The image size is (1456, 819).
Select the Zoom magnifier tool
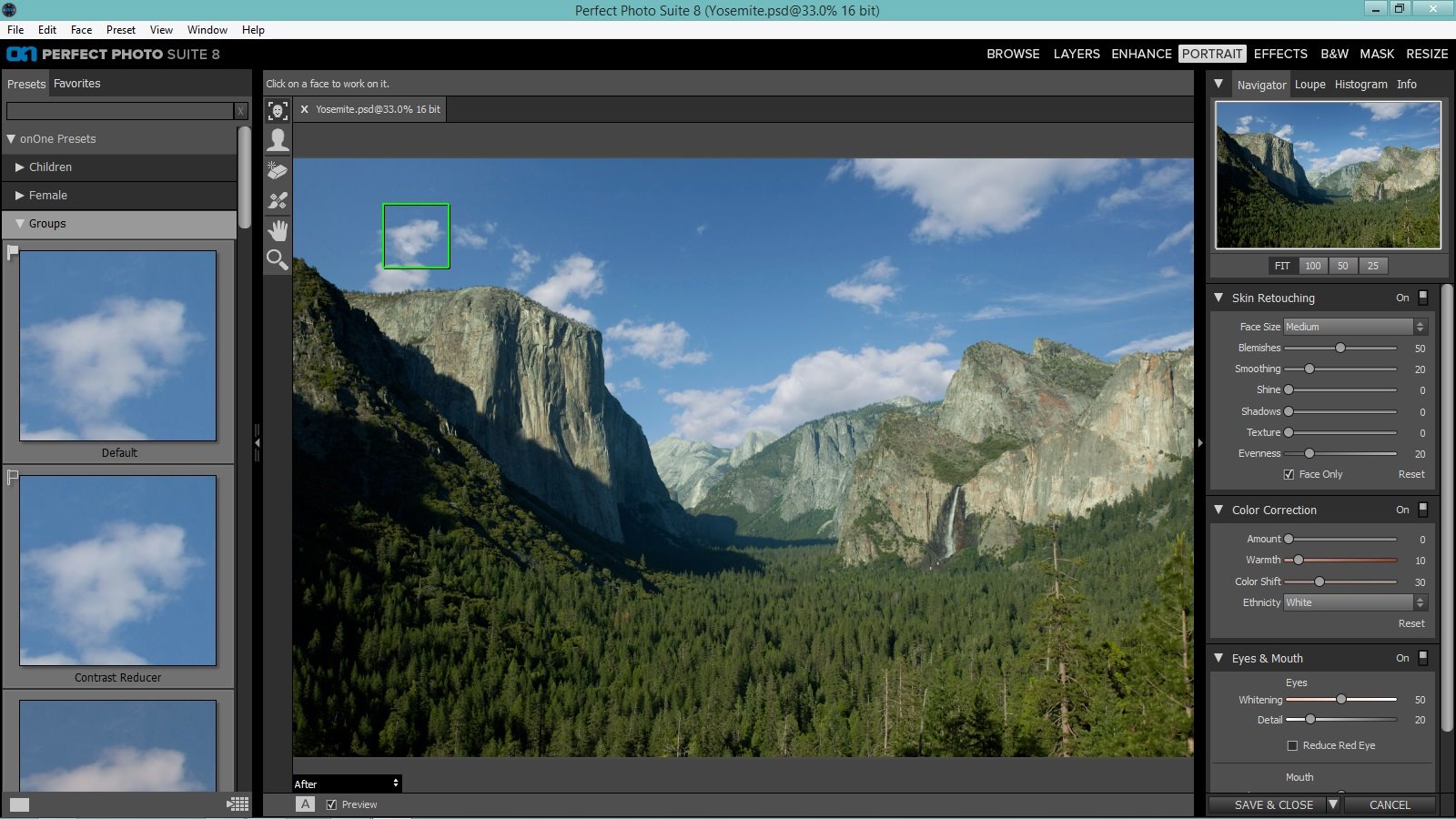click(x=278, y=260)
